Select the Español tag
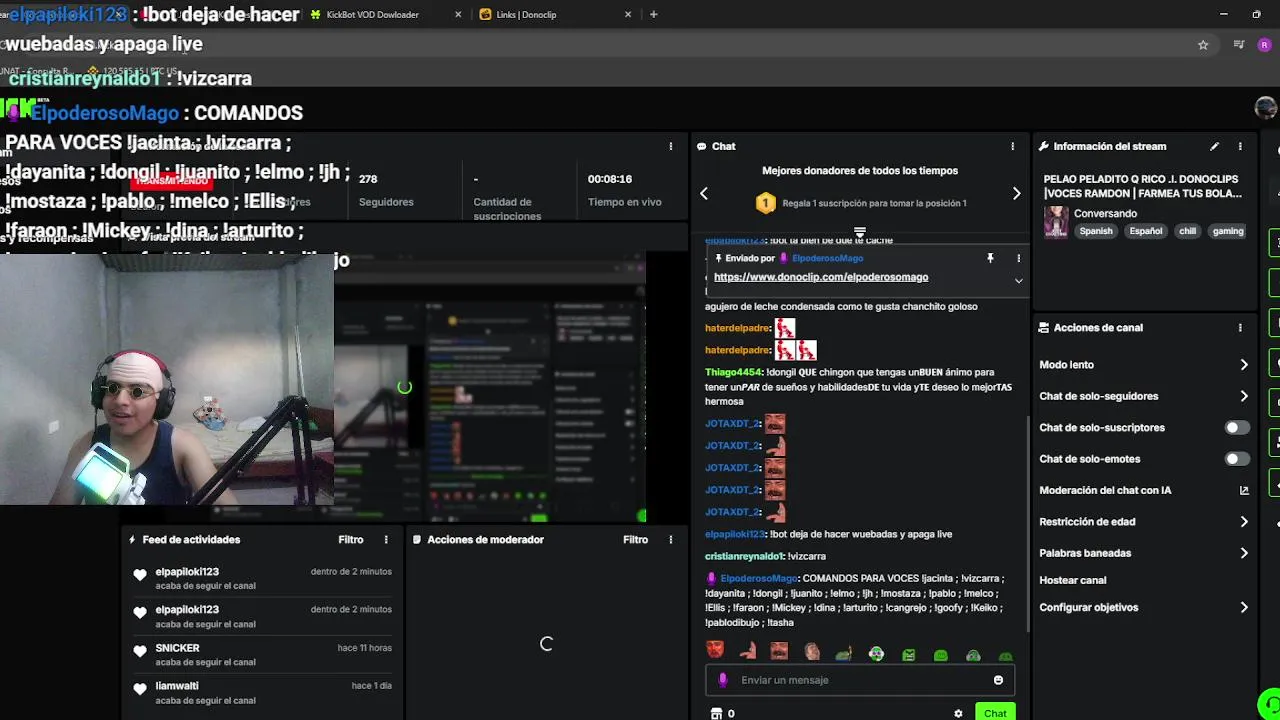Screen dimensions: 1280x720 [1145, 231]
